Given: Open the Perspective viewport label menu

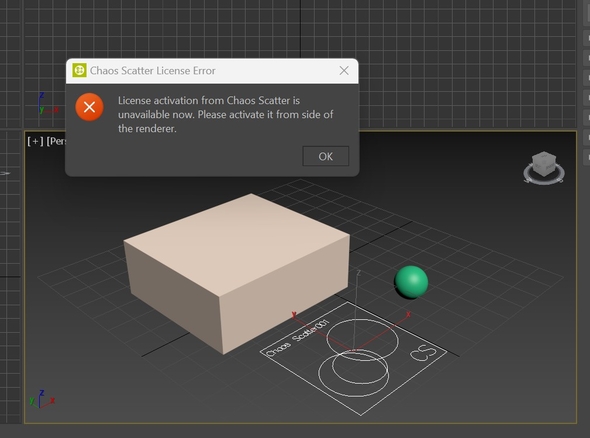Looking at the screenshot, I should (55, 141).
